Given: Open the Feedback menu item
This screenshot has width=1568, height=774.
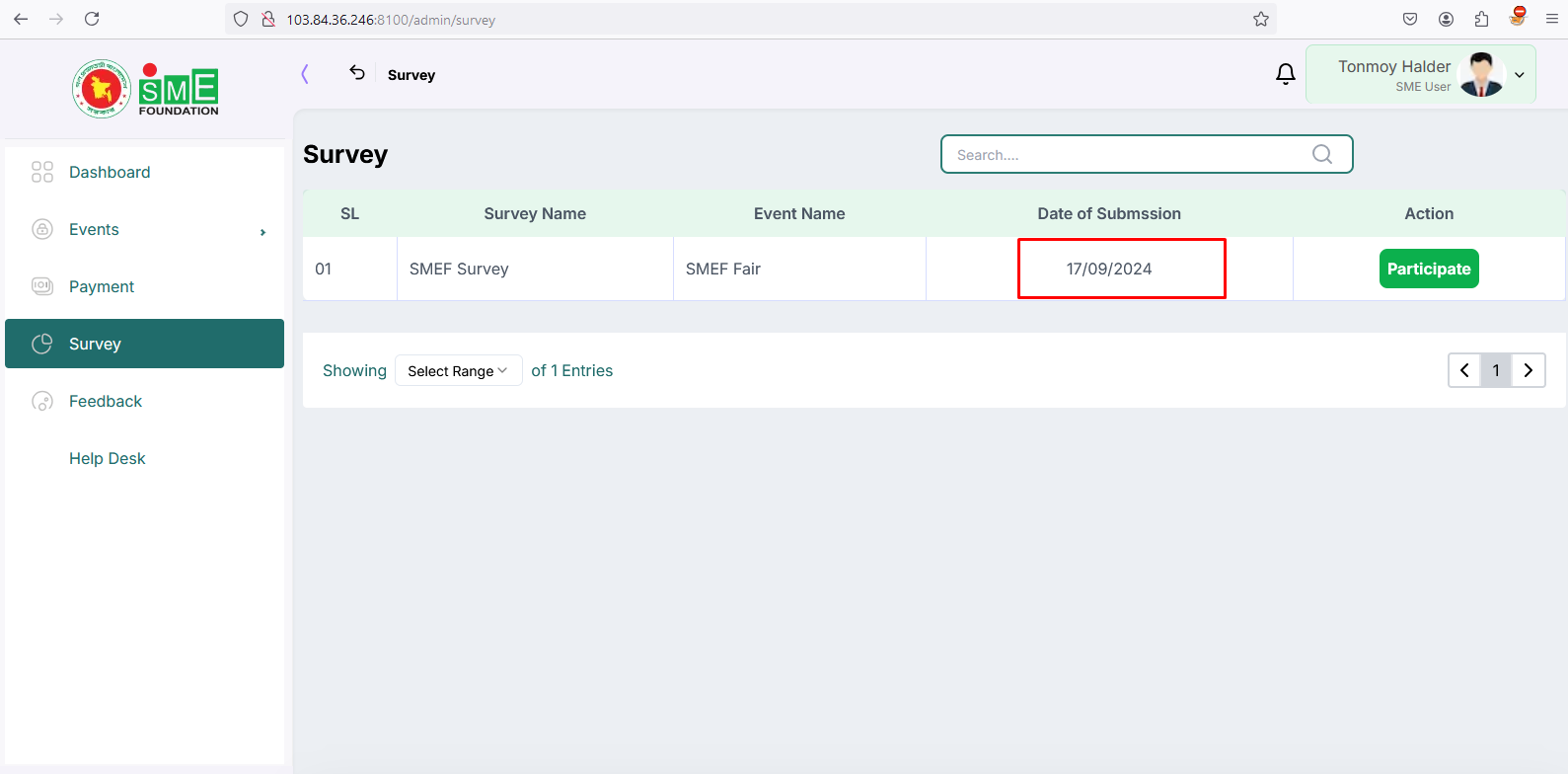Looking at the screenshot, I should coord(144,401).
